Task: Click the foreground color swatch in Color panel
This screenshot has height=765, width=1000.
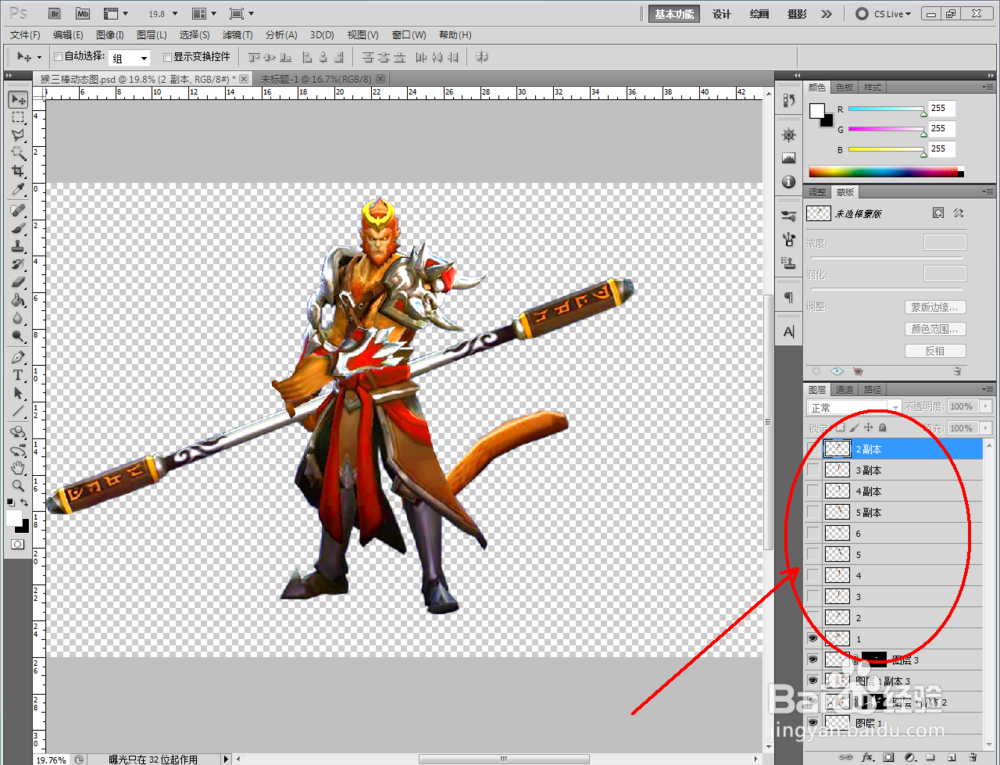Action: coord(816,110)
